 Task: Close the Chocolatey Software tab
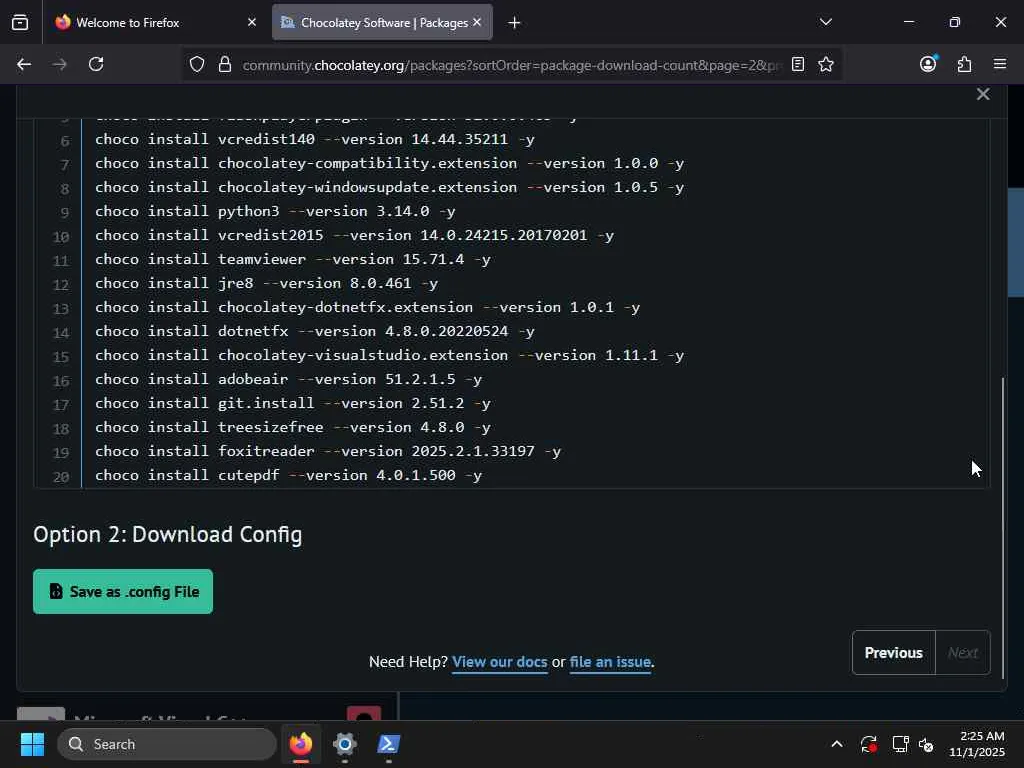477,22
